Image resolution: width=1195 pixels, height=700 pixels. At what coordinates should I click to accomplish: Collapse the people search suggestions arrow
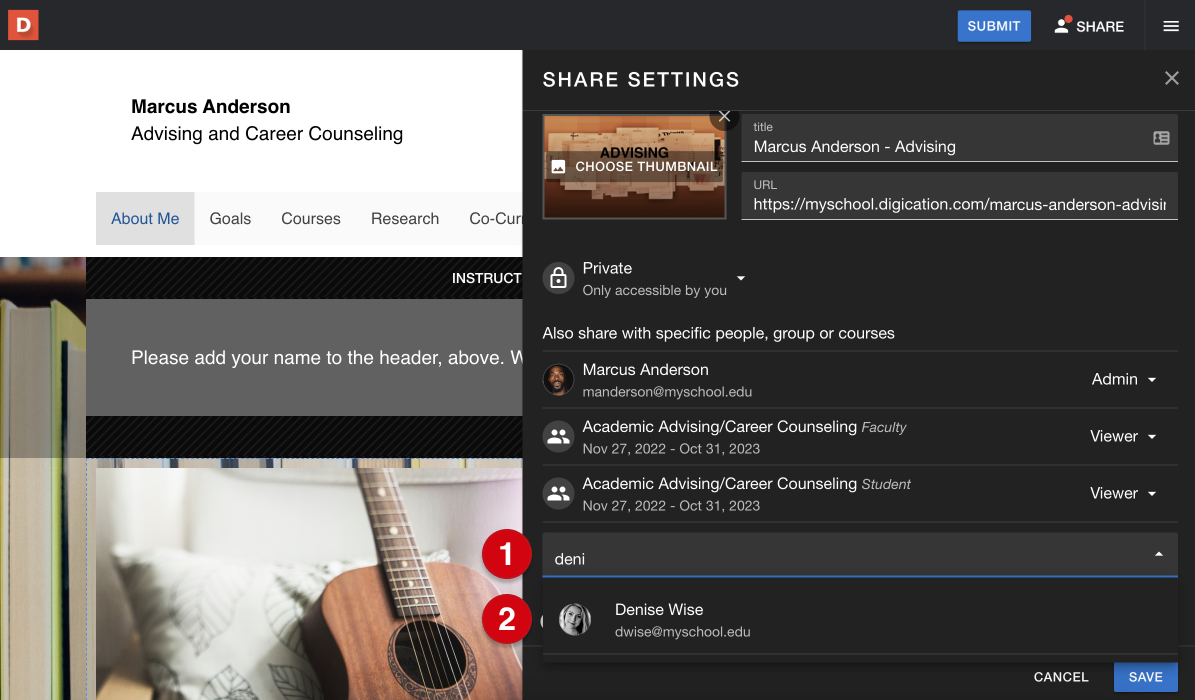click(x=1159, y=554)
